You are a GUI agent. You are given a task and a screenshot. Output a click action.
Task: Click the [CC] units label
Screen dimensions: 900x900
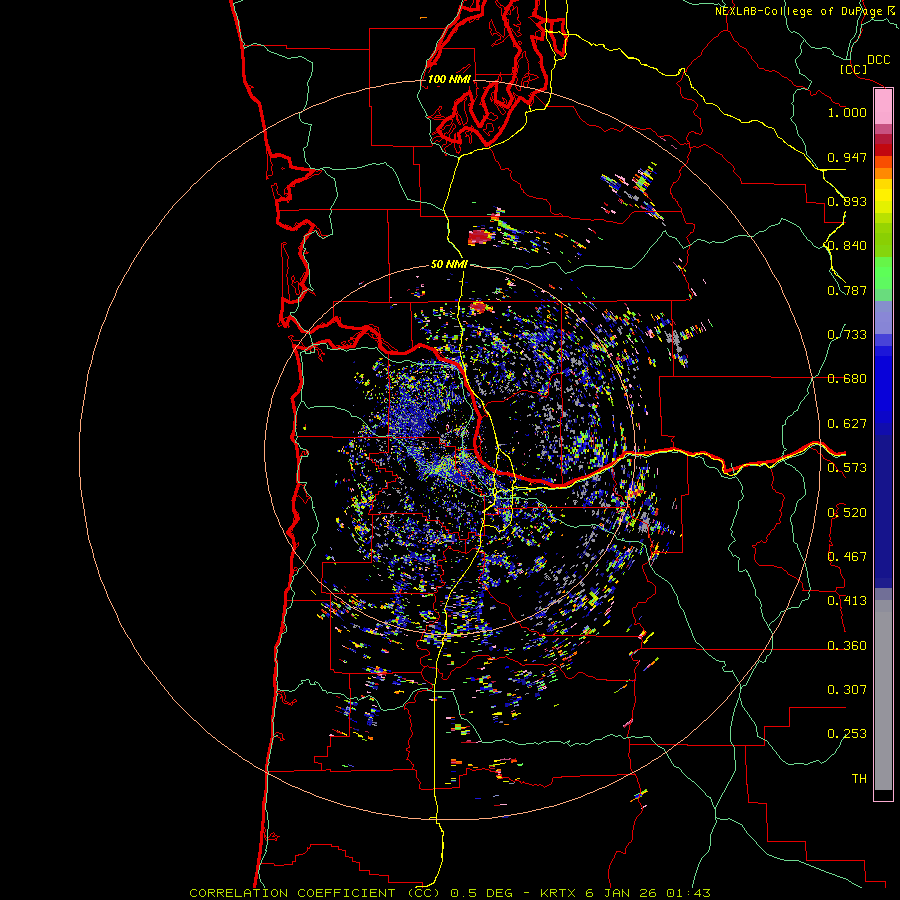(853, 69)
